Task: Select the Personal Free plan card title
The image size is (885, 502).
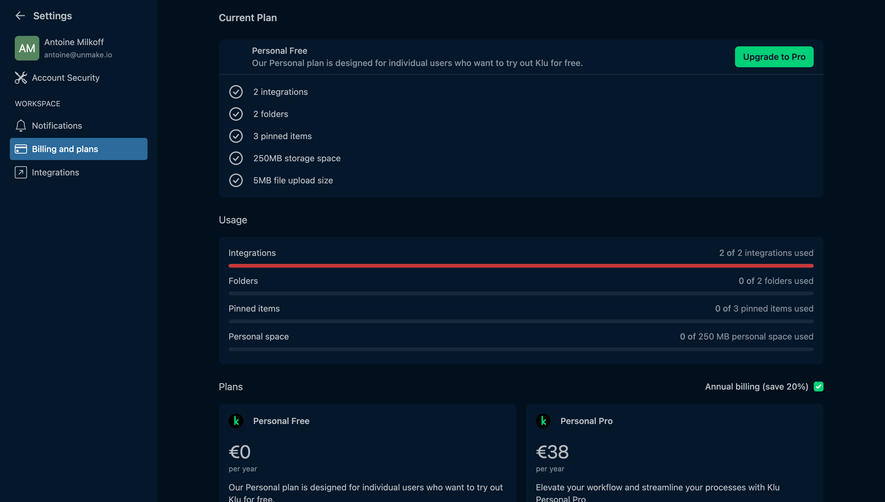Action: click(281, 421)
